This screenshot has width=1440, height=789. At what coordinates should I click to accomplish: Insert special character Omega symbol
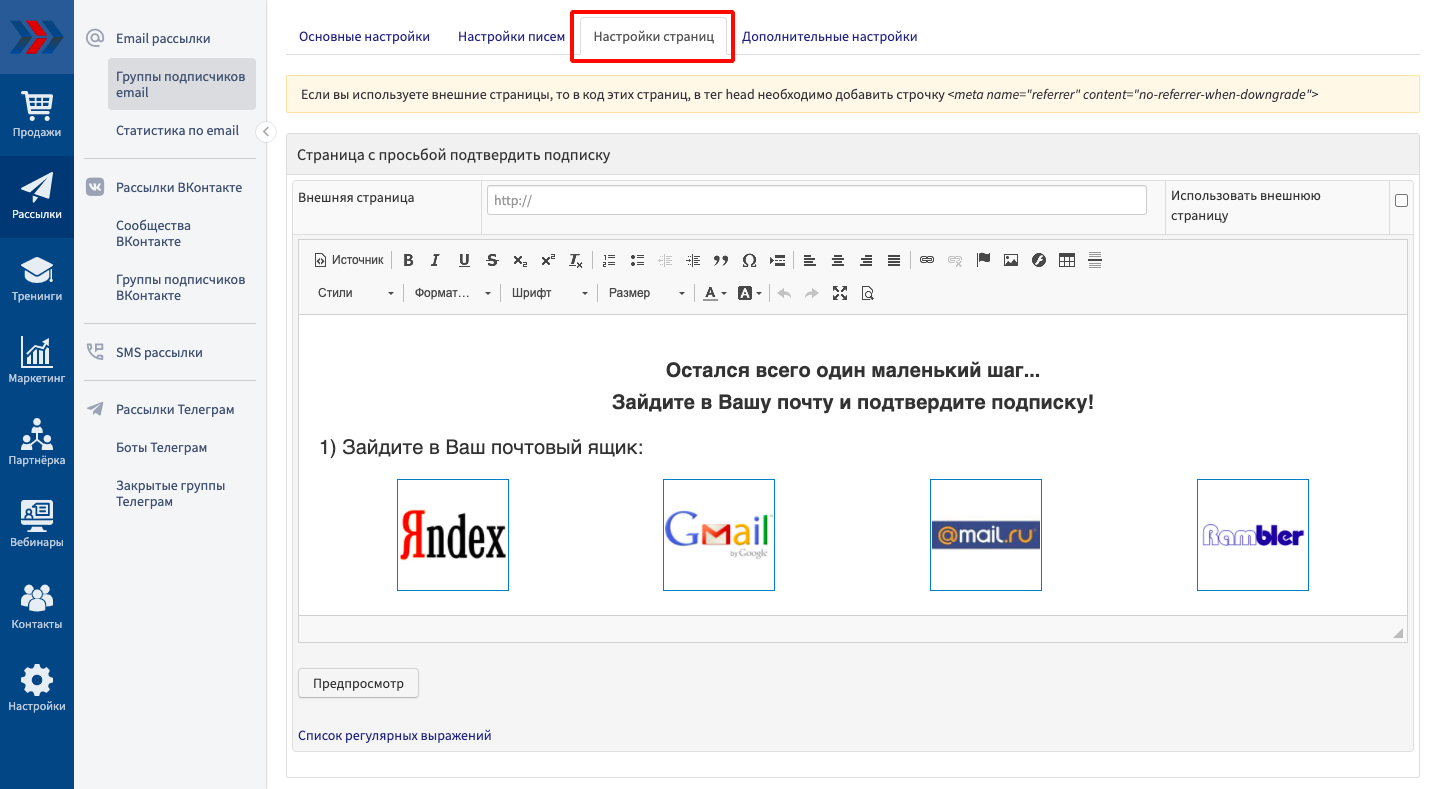coord(749,260)
